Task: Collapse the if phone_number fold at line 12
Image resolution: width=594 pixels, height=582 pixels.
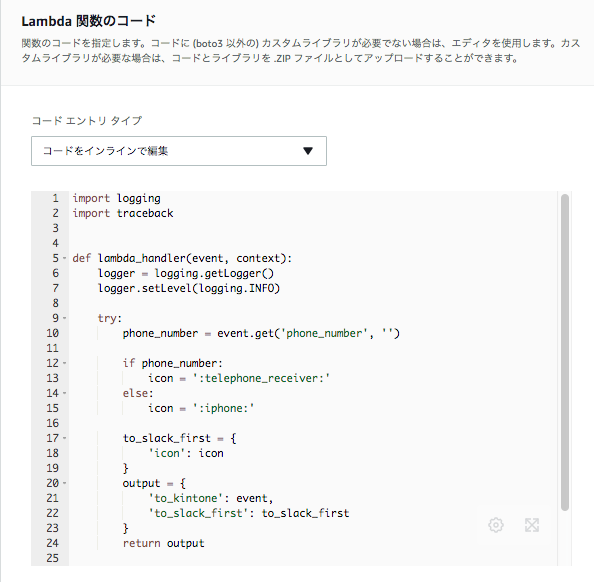Action: tap(64, 363)
